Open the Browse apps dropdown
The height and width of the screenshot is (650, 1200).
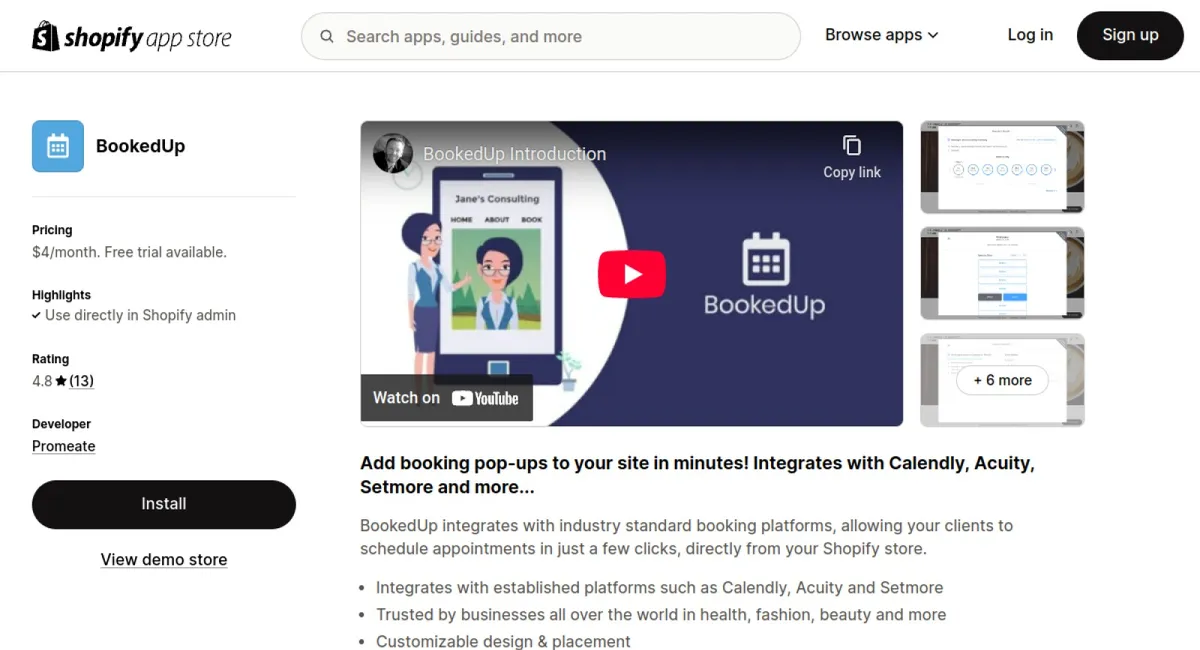click(882, 35)
